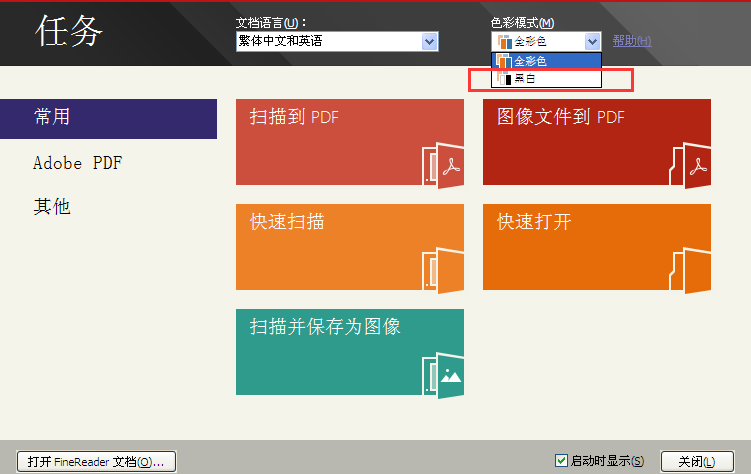Image resolution: width=751 pixels, height=474 pixels.
Task: Click document icon on 快速扫描 tile
Action: (443, 270)
